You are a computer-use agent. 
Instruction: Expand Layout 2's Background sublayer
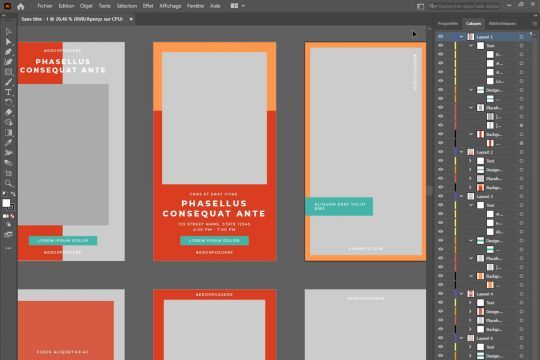(x=470, y=187)
